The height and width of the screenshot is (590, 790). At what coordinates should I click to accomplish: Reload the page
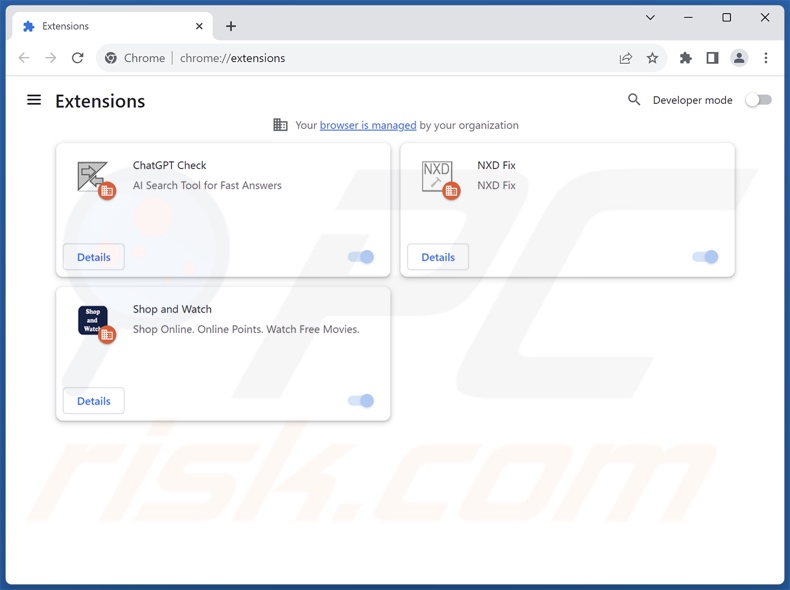tap(77, 58)
